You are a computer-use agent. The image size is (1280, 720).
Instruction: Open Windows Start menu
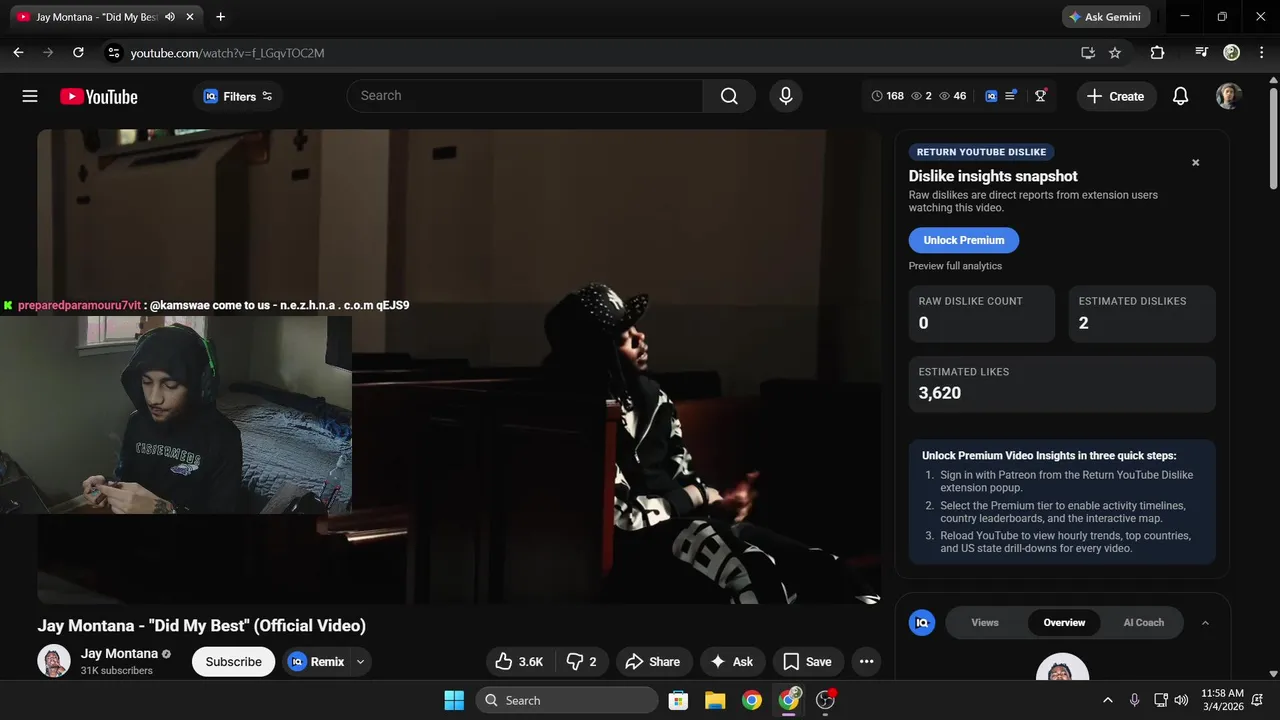[454, 700]
